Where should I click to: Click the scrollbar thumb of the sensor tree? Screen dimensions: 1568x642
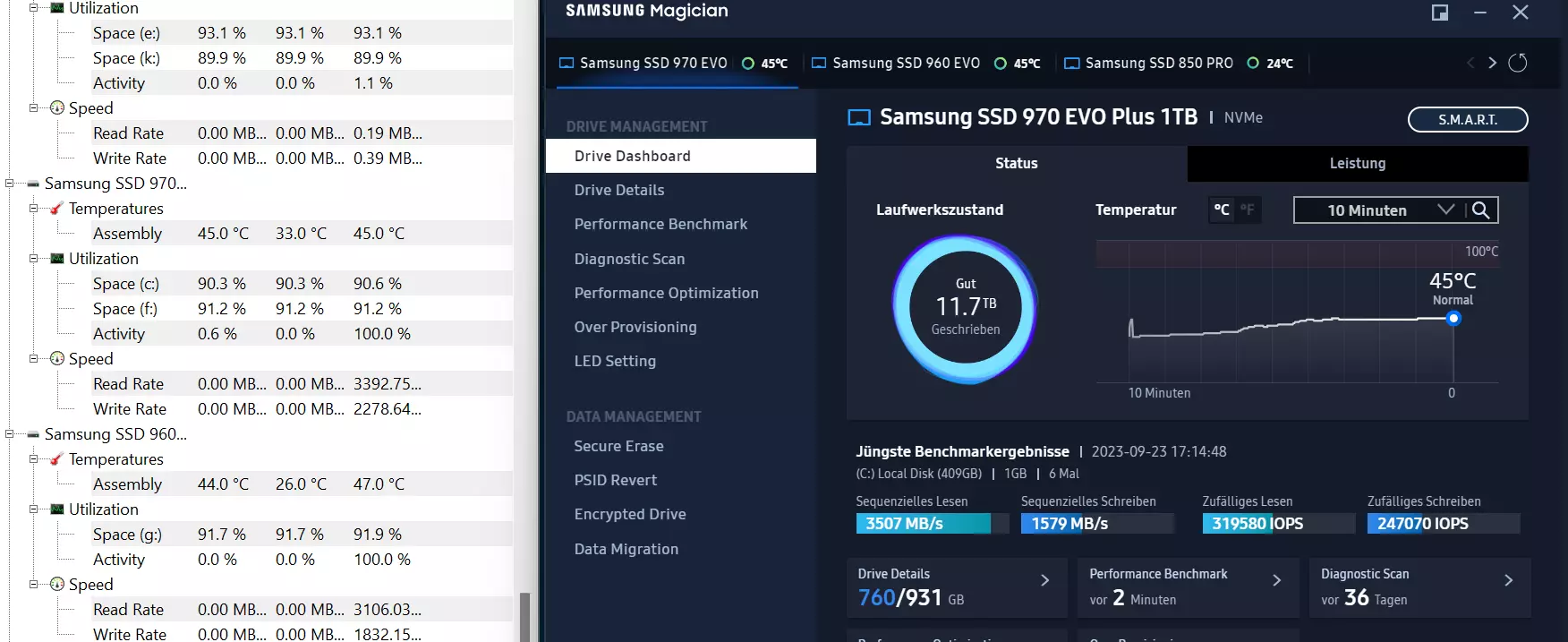(524, 617)
